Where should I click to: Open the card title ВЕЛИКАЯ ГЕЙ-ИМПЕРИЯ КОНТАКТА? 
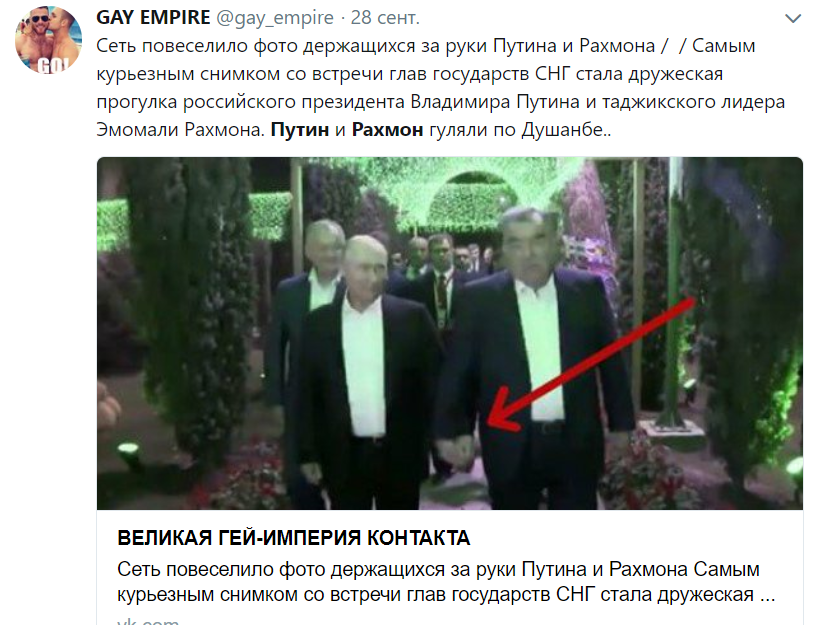coord(294,538)
